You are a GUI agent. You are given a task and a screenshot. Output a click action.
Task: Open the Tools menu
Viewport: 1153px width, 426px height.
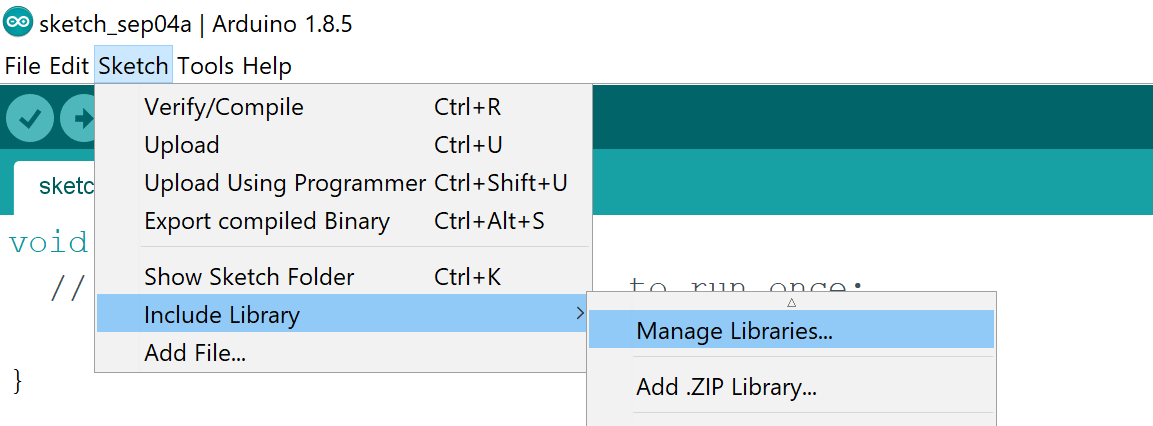[206, 66]
